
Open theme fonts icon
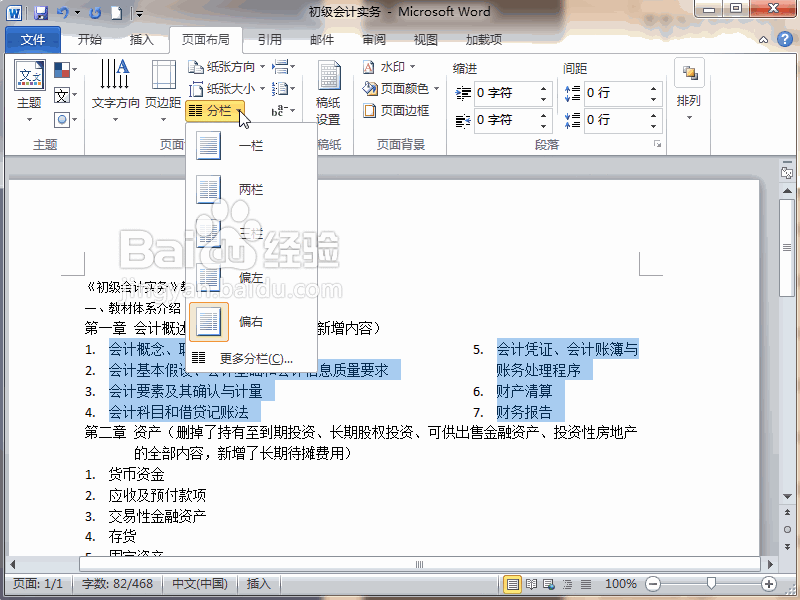pos(65,95)
